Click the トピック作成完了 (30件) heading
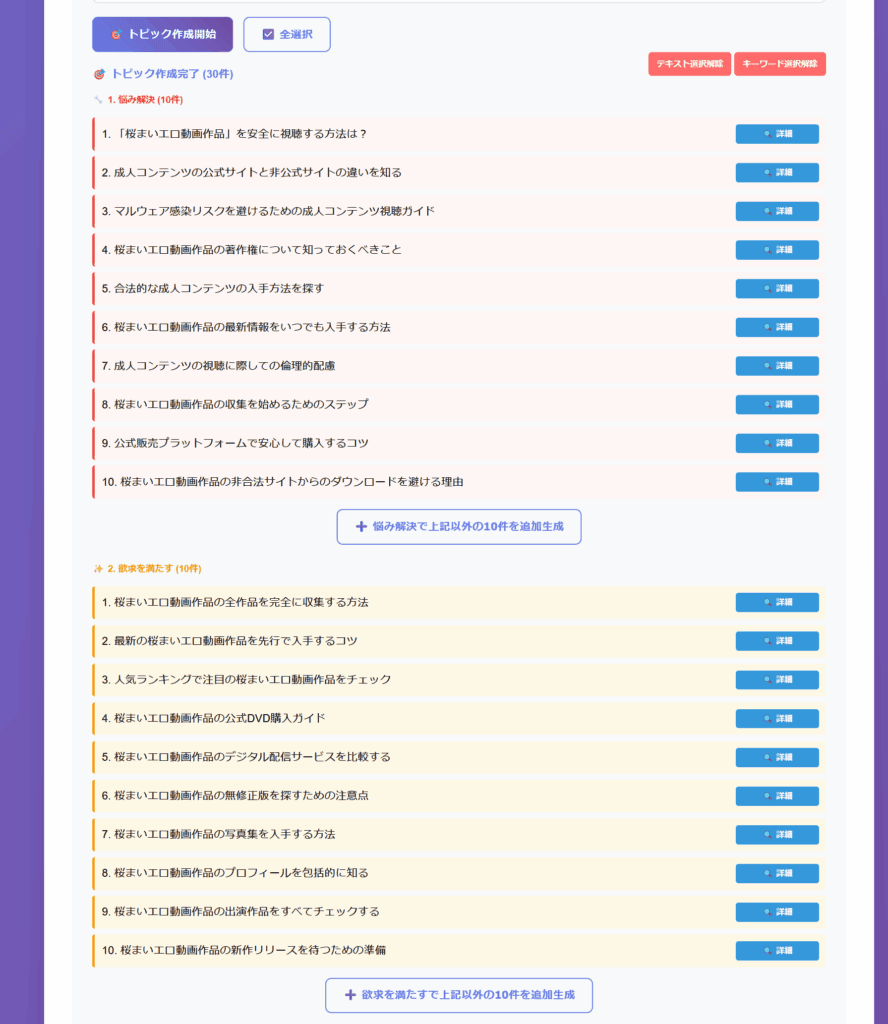The width and height of the screenshot is (888, 1024). pyautogui.click(x=164, y=74)
